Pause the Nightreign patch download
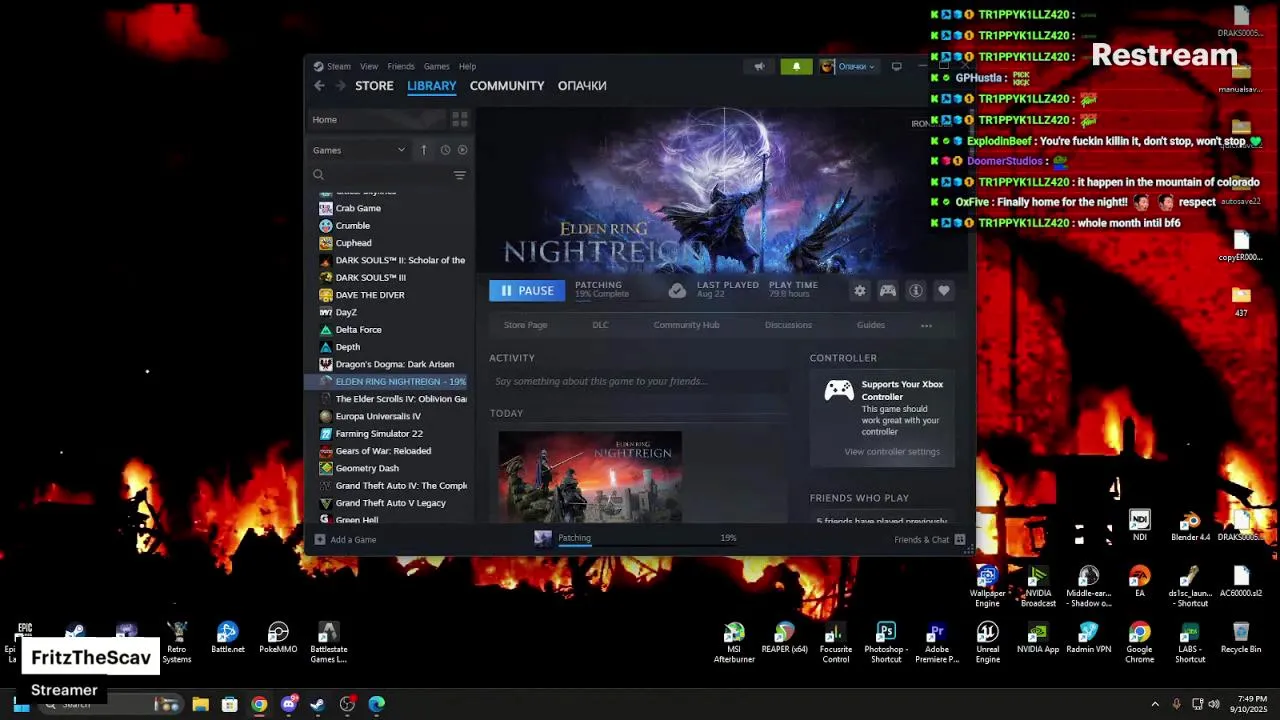This screenshot has width=1280, height=720. tap(527, 291)
